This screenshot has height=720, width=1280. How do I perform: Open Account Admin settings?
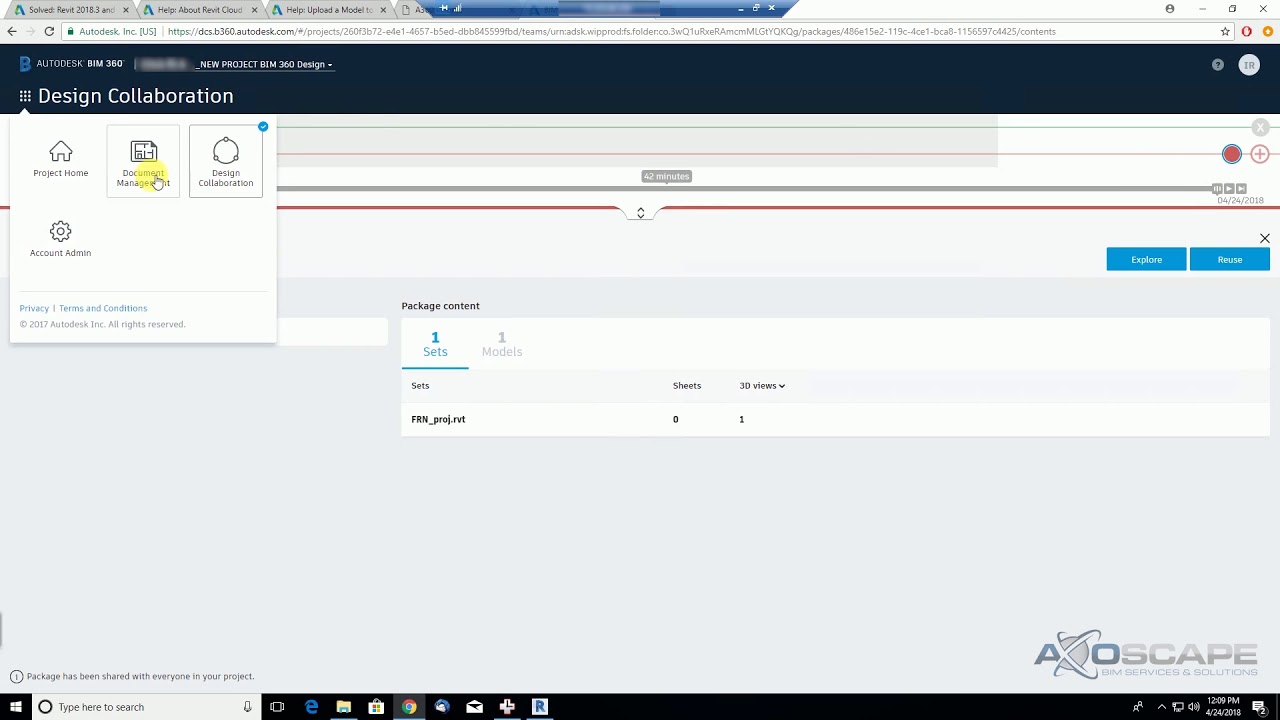point(61,240)
